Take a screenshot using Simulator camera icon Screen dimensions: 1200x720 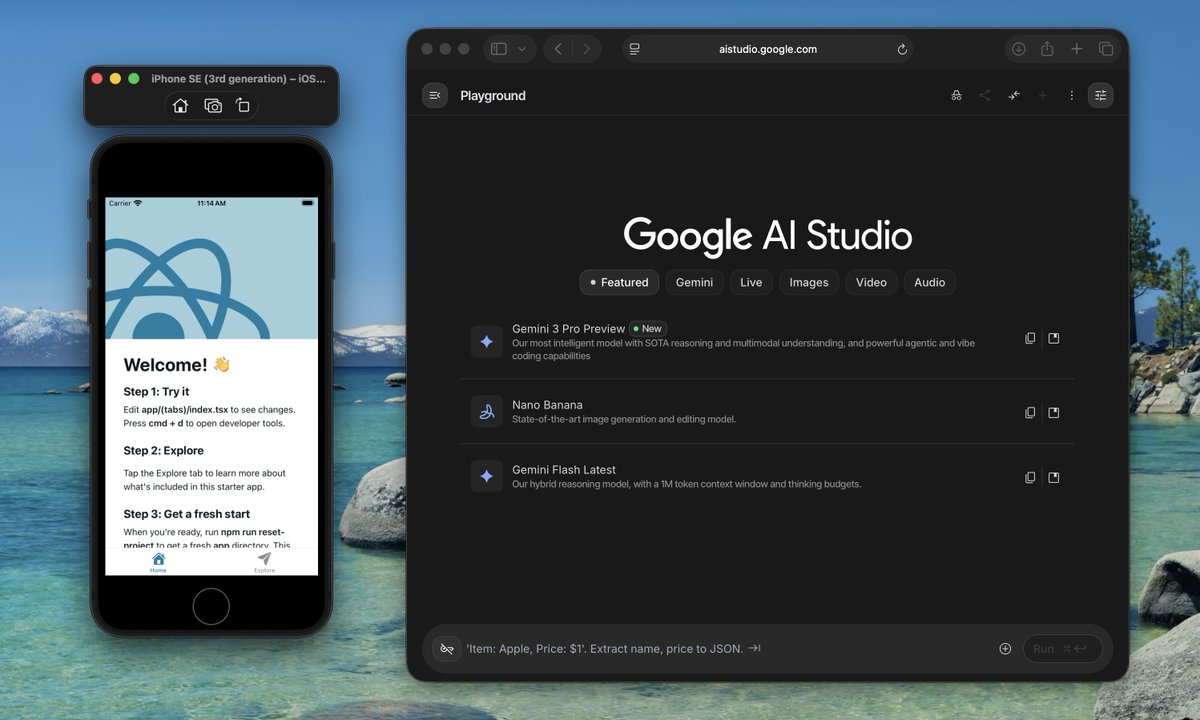point(213,105)
